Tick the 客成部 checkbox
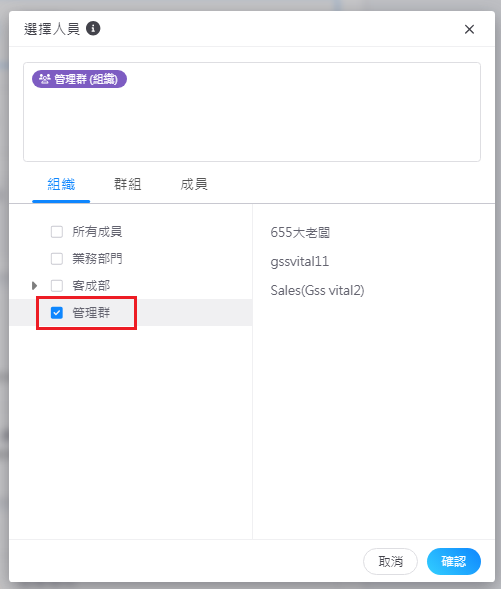The height and width of the screenshot is (589, 501). [57, 286]
